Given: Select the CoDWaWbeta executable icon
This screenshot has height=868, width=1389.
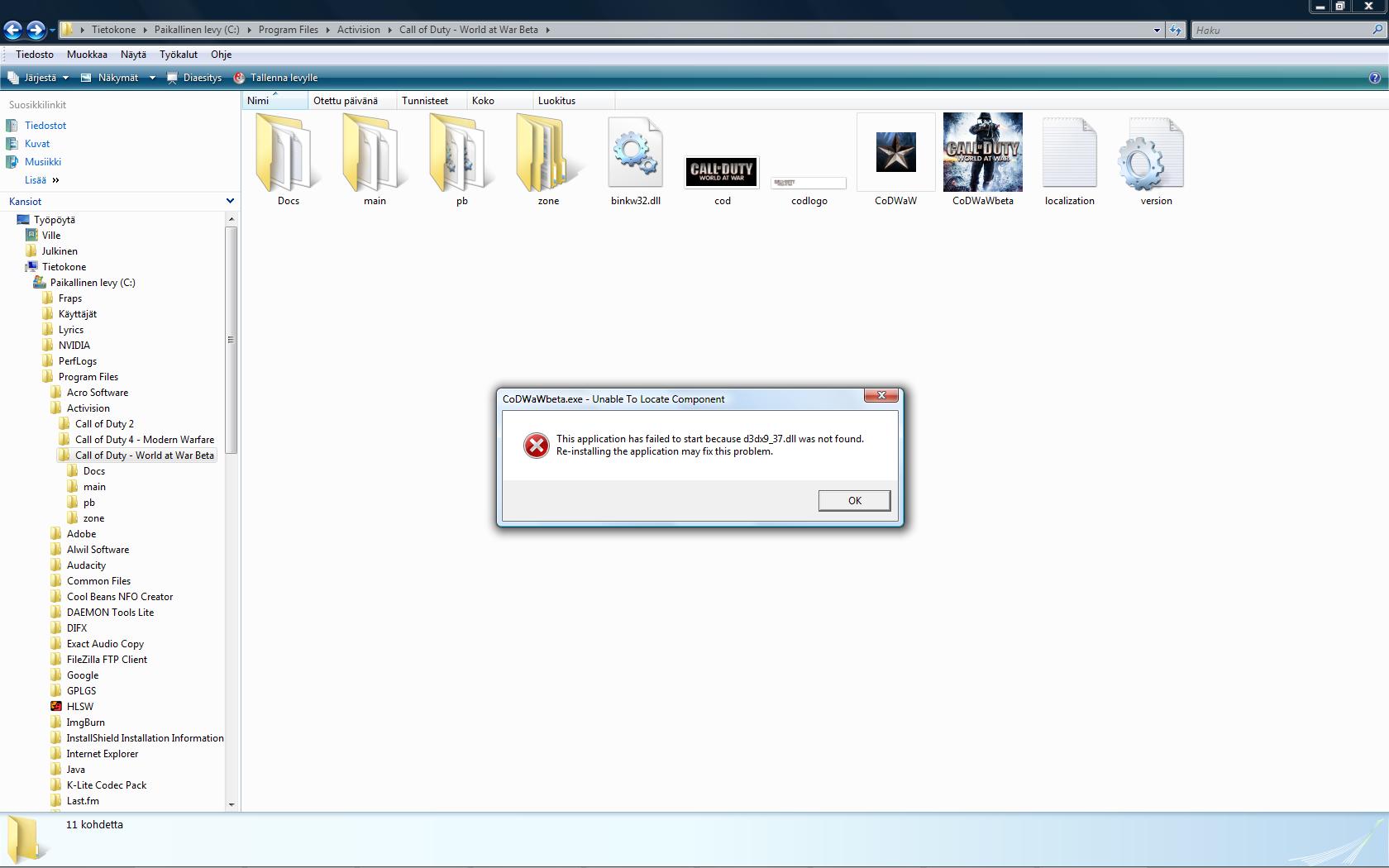Looking at the screenshot, I should pyautogui.click(x=983, y=152).
